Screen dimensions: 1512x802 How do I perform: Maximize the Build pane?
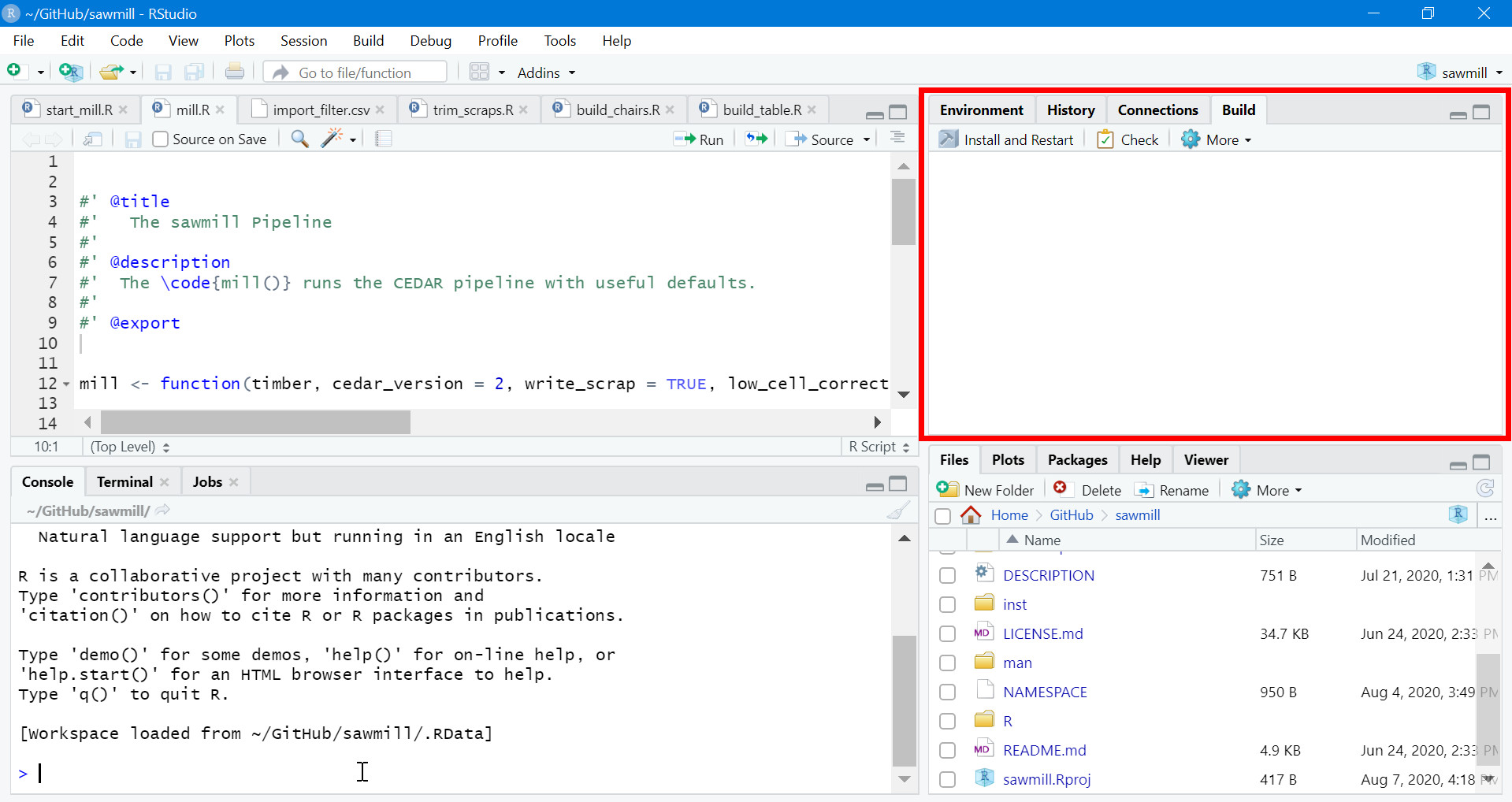(1481, 112)
